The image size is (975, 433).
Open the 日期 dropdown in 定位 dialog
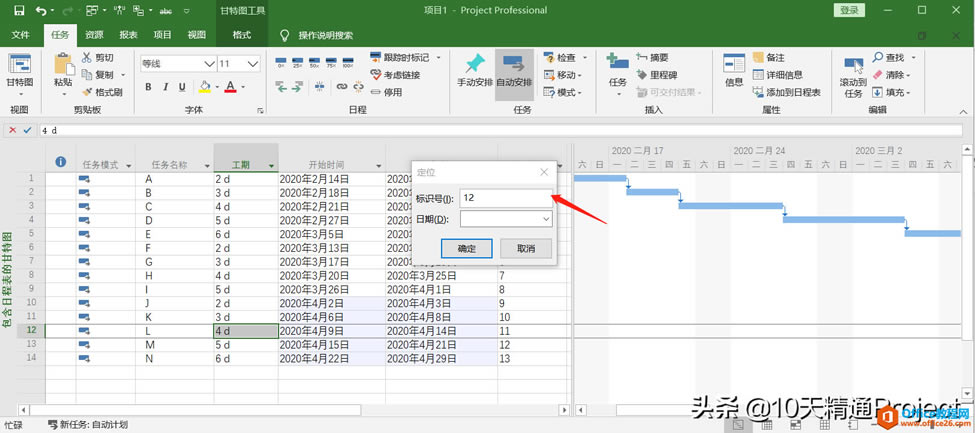546,218
